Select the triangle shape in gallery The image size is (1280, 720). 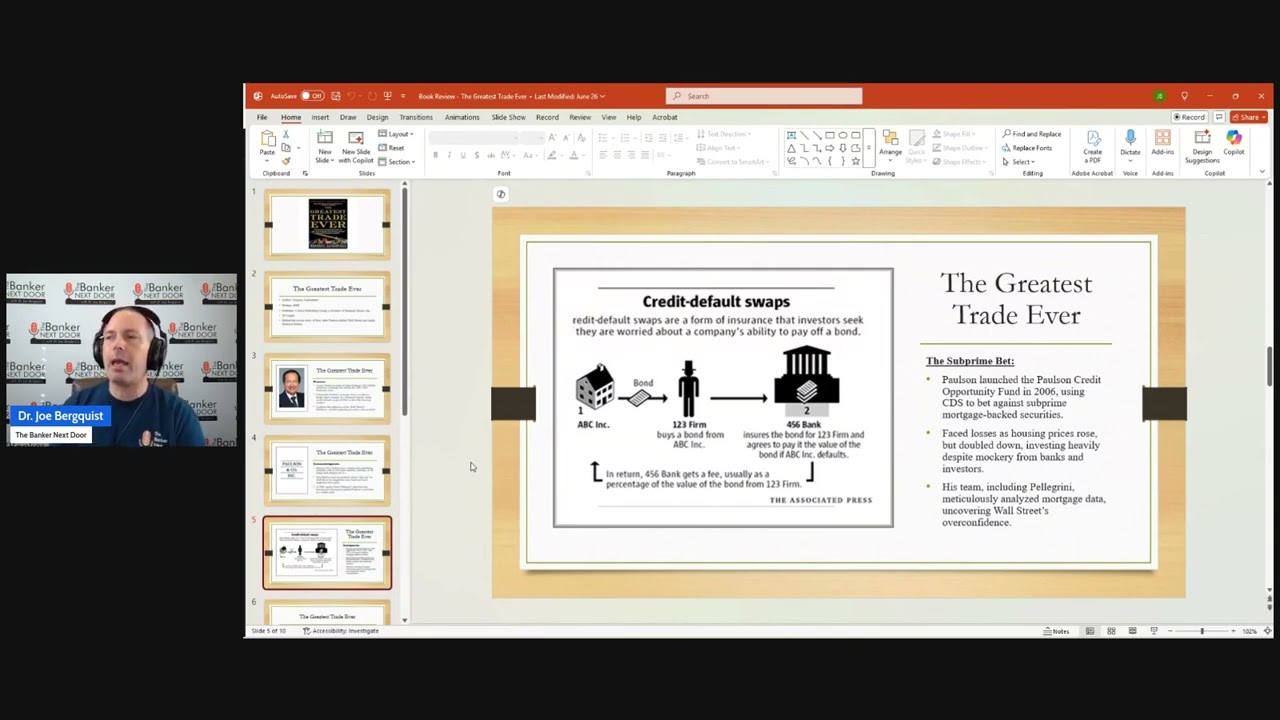791,148
